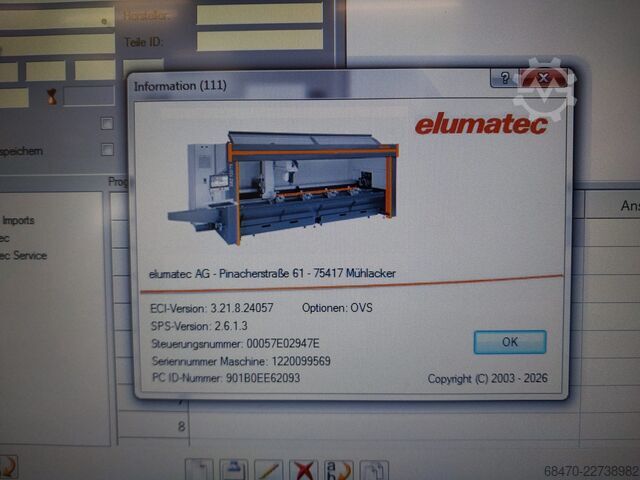Open help via the question mark button
Image resolution: width=640 pixels, height=480 pixels.
tap(504, 78)
